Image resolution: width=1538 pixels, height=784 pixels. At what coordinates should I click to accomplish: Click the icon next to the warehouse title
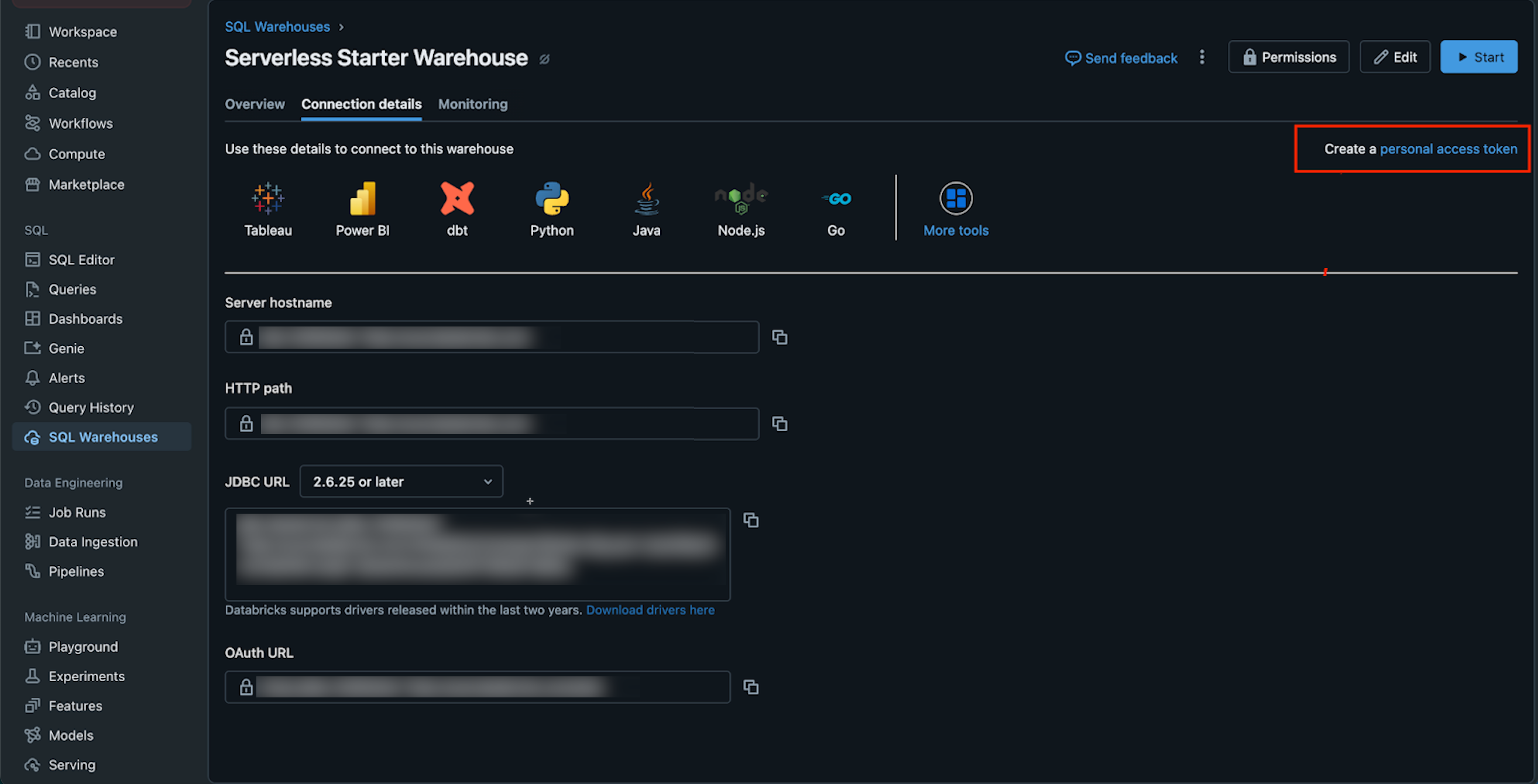tap(544, 59)
